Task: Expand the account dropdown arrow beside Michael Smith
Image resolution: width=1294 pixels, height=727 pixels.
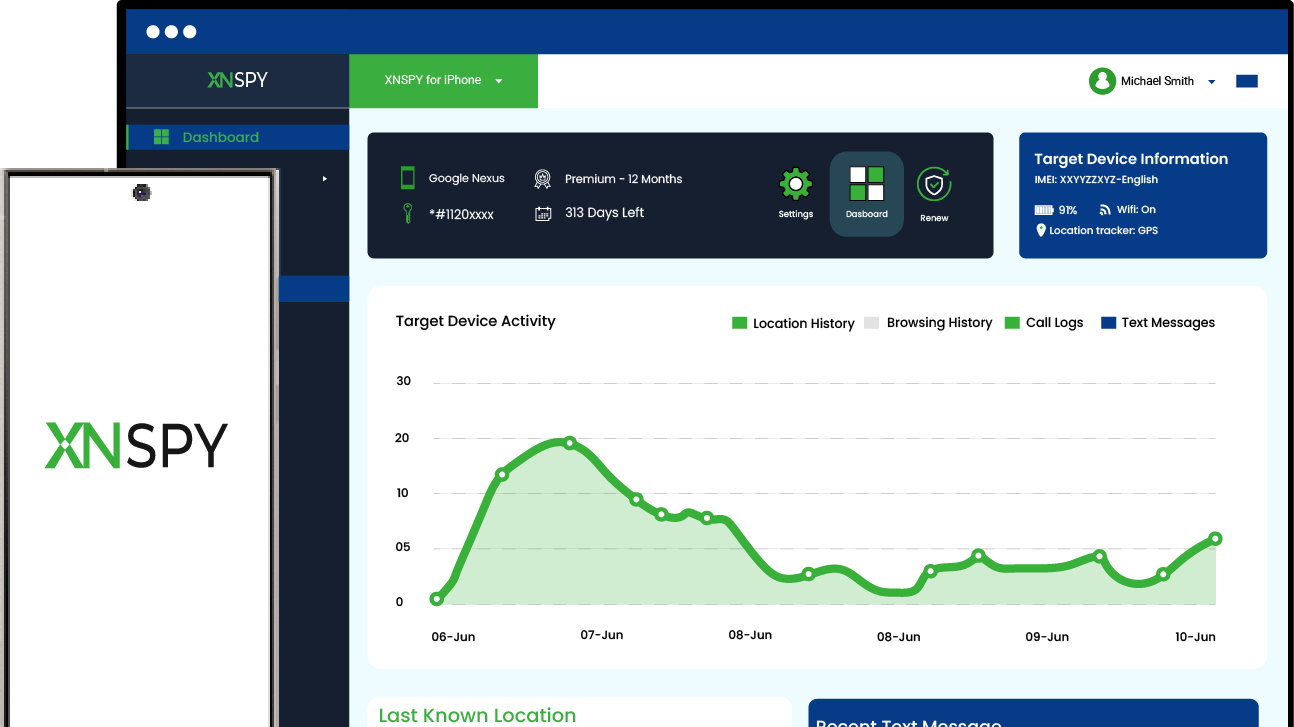Action: [x=1211, y=82]
